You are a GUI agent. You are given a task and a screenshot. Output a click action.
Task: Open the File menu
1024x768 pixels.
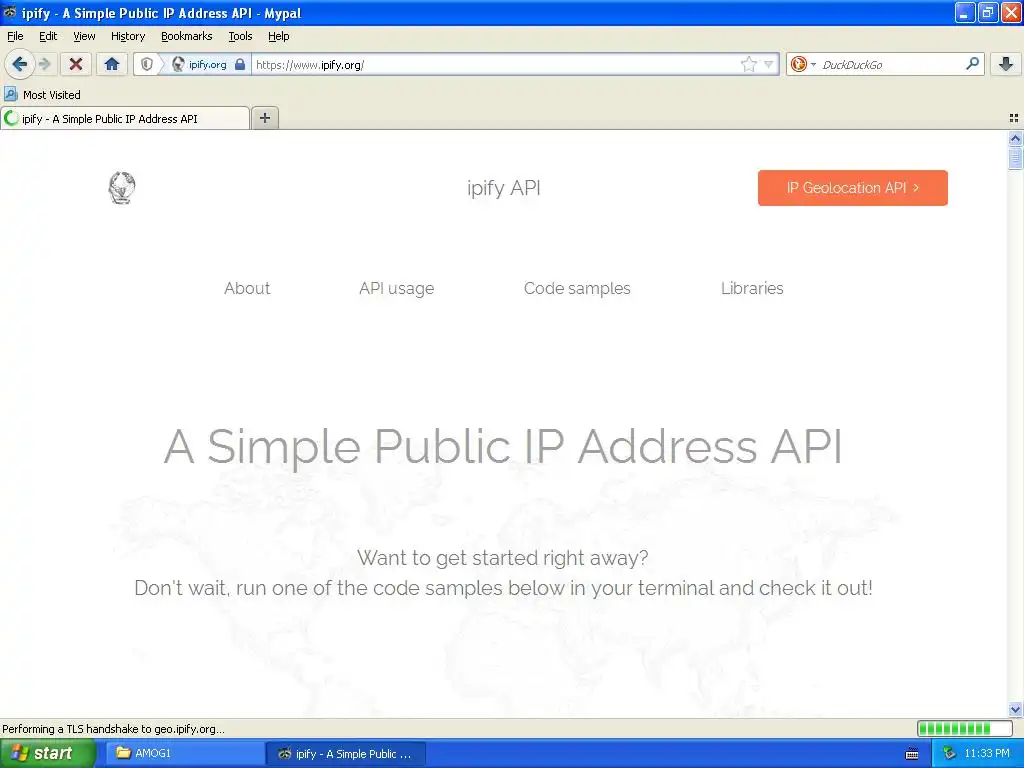15,36
